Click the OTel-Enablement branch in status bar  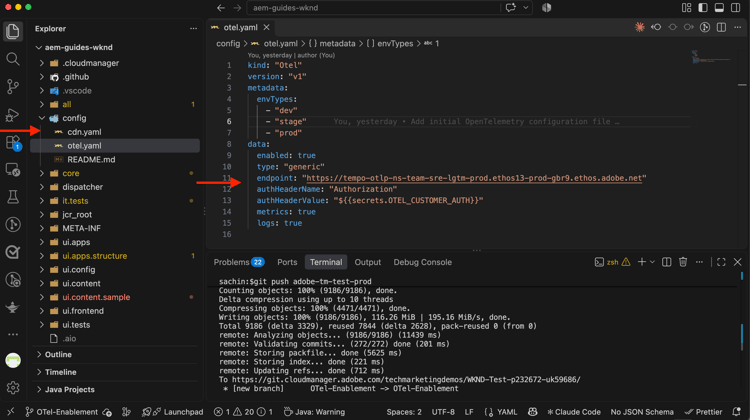(62, 412)
